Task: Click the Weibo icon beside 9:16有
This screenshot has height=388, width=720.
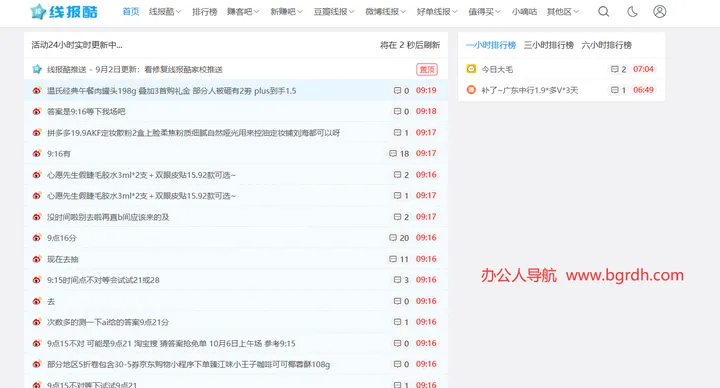Action: pos(37,153)
